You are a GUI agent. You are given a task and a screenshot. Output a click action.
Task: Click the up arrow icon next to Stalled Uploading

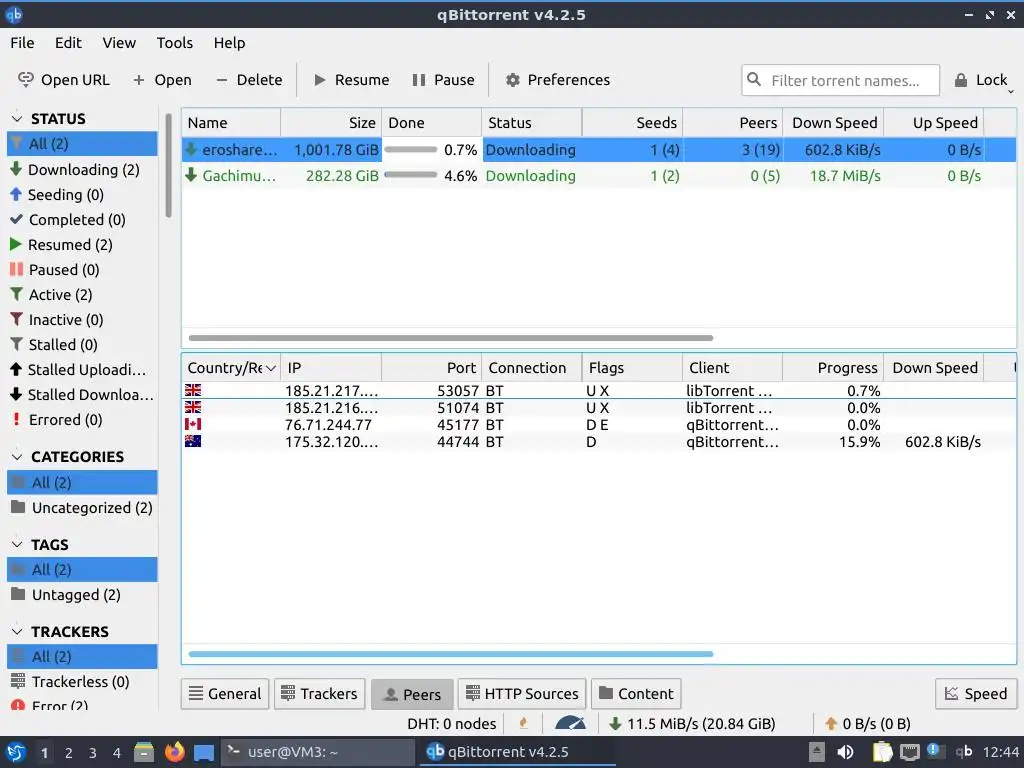pyautogui.click(x=16, y=369)
